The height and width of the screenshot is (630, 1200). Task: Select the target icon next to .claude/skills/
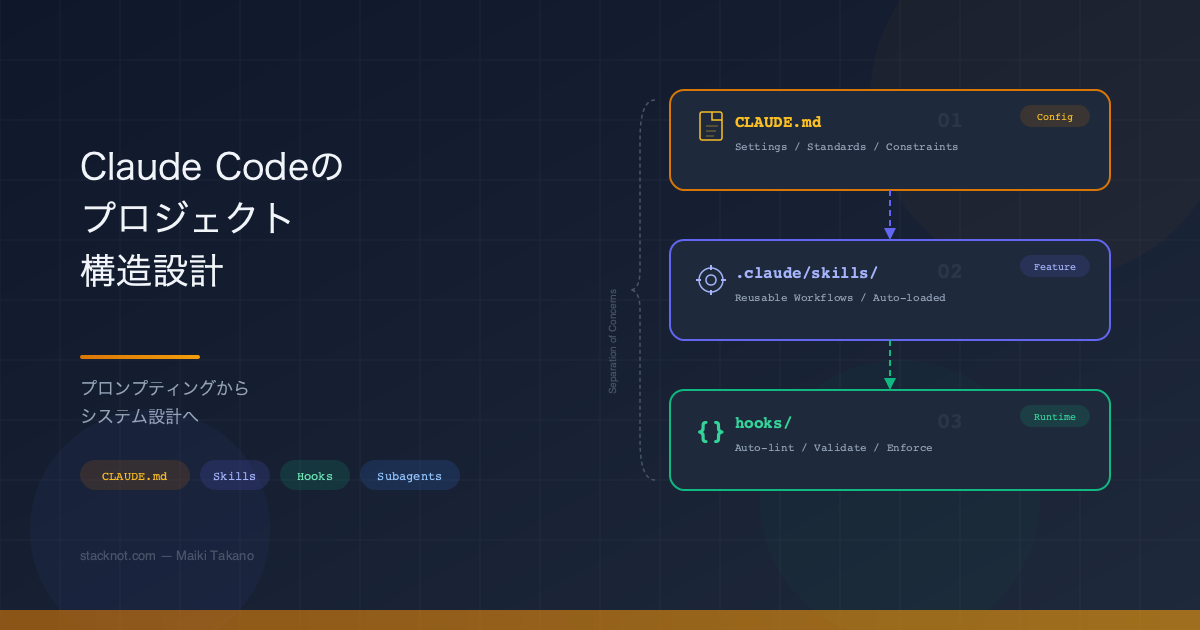click(710, 280)
